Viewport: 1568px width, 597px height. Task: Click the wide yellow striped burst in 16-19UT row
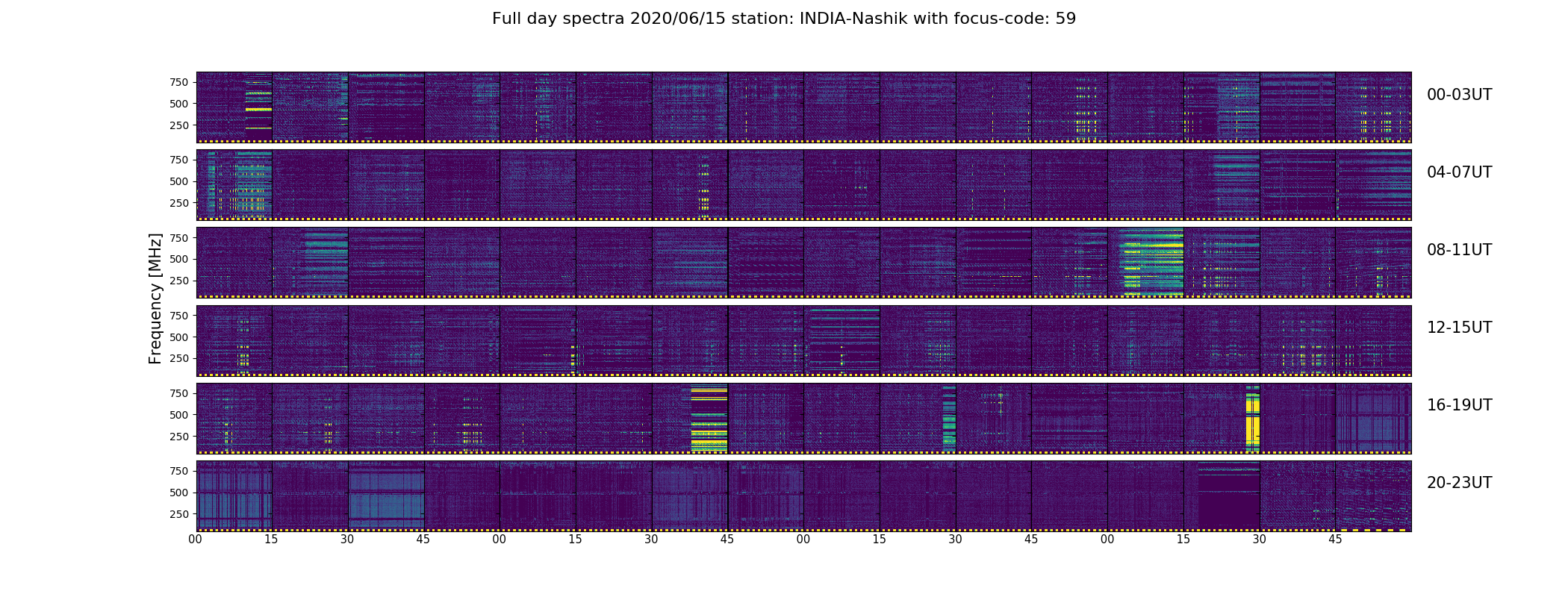click(709, 418)
